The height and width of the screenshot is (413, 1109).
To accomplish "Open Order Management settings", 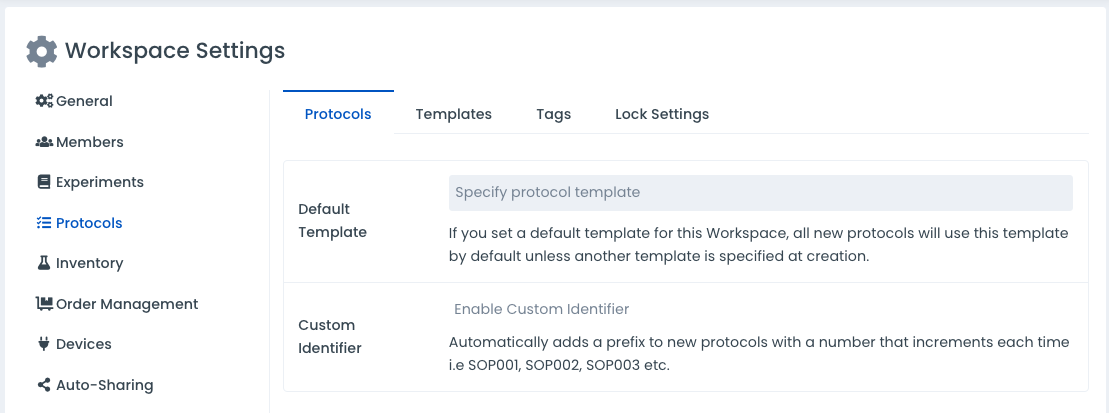I will 127,304.
